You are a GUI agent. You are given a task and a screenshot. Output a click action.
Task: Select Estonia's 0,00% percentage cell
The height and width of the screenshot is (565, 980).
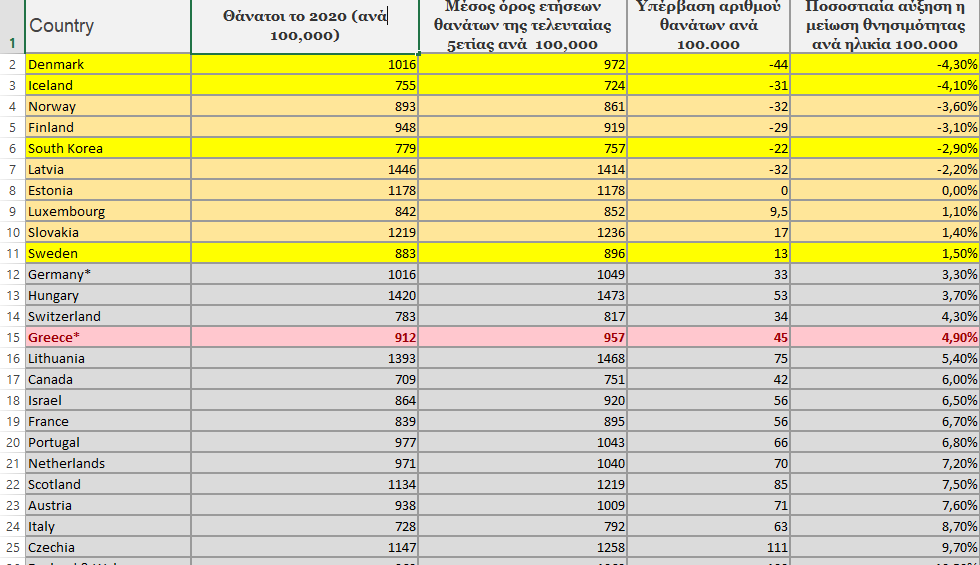(884, 190)
